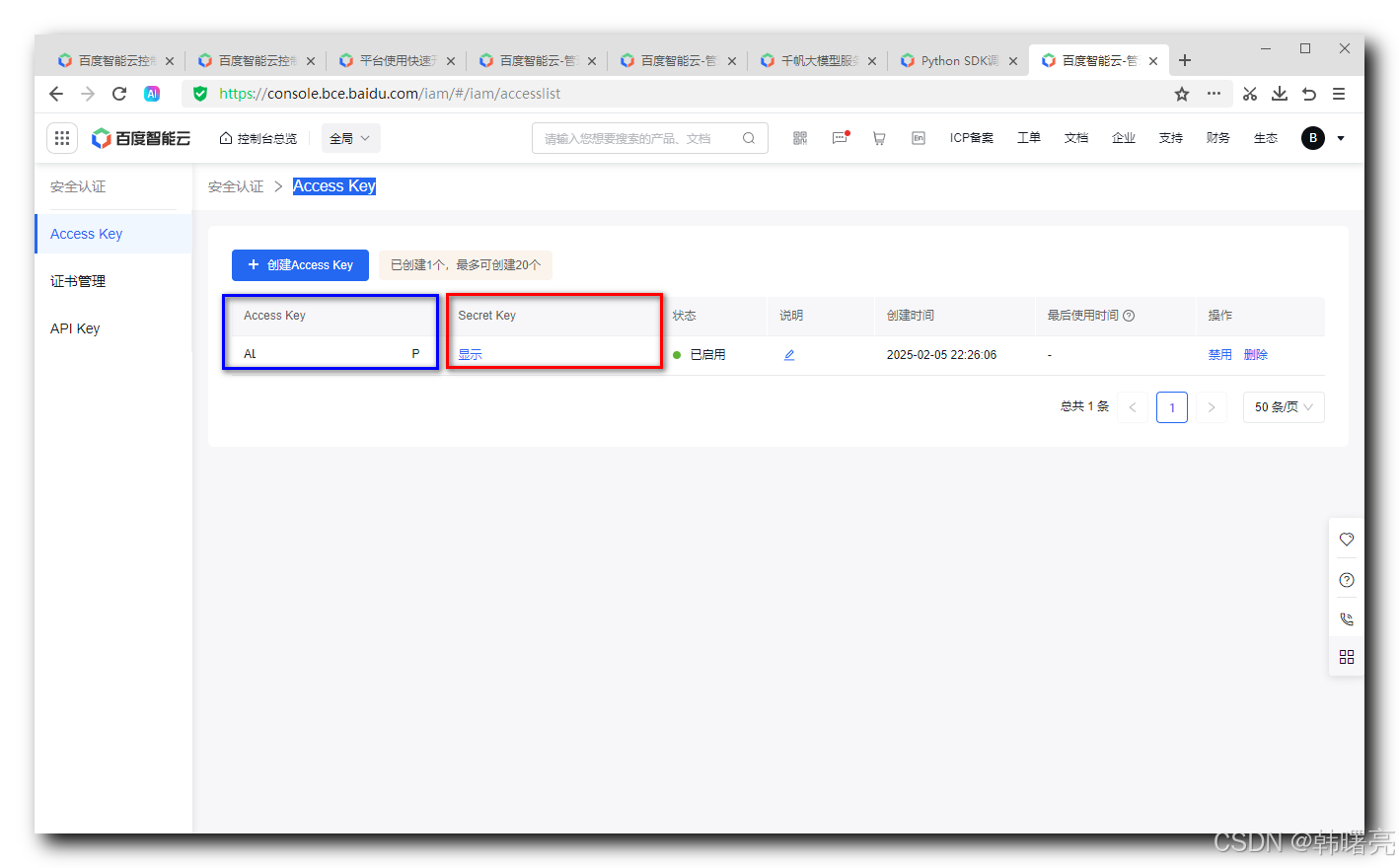Open 支持 in the top menu
The width and height of the screenshot is (1399, 868).
pos(1171,138)
